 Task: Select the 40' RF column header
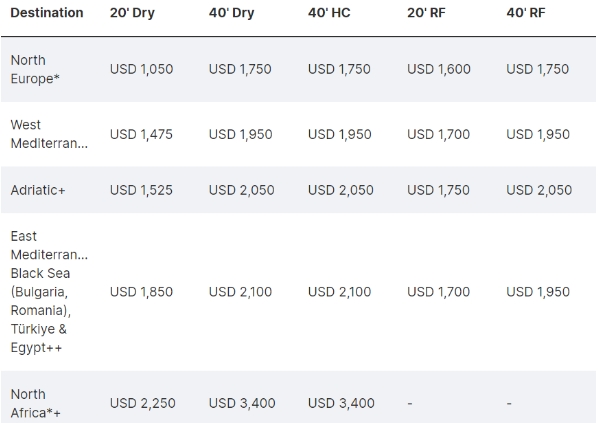526,13
